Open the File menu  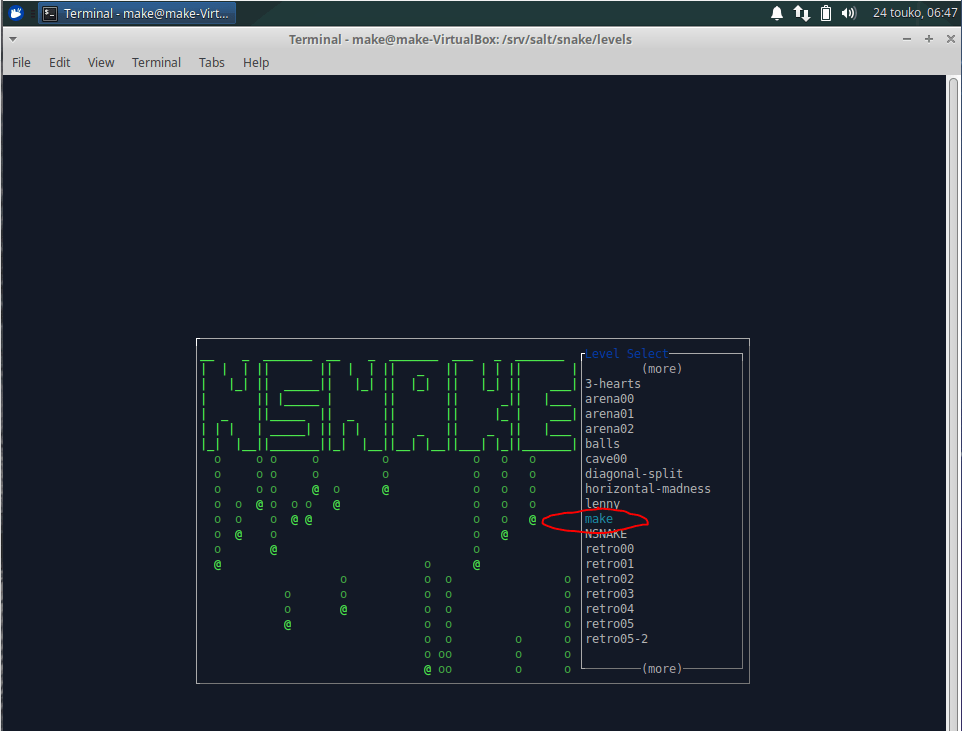coord(21,62)
